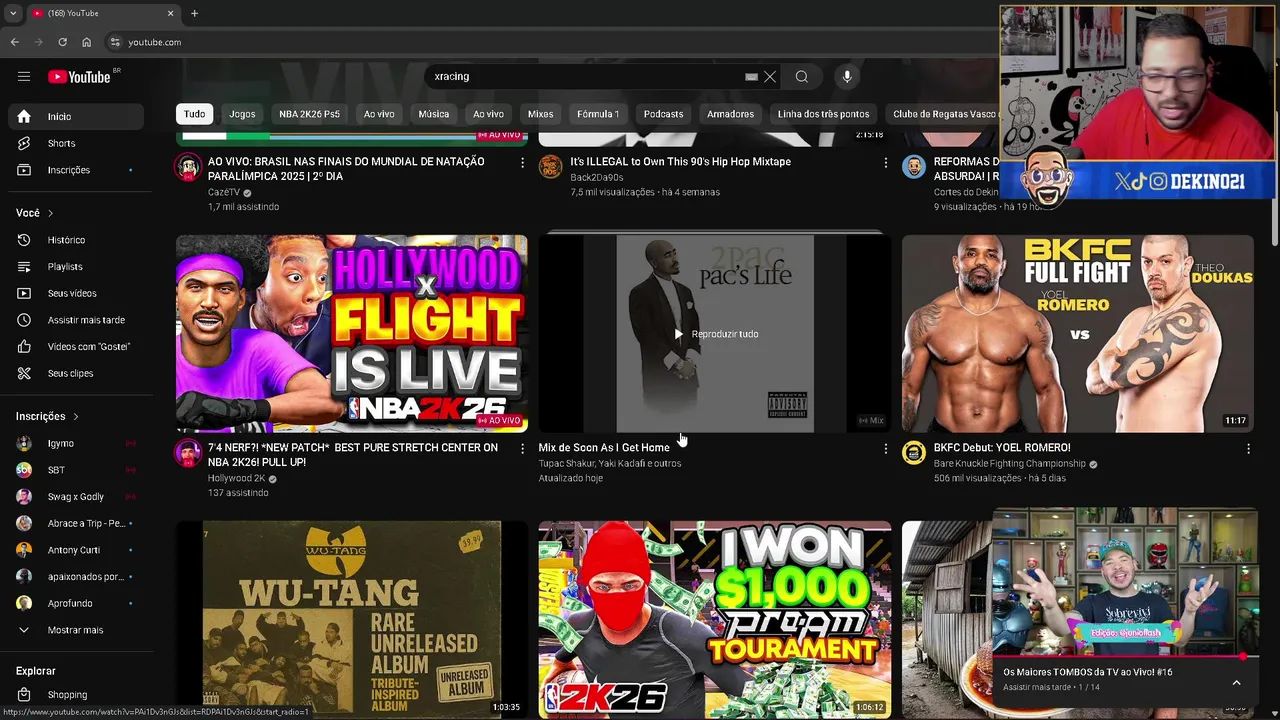Select the Tudo filter chip
The height and width of the screenshot is (720, 1280).
194,114
